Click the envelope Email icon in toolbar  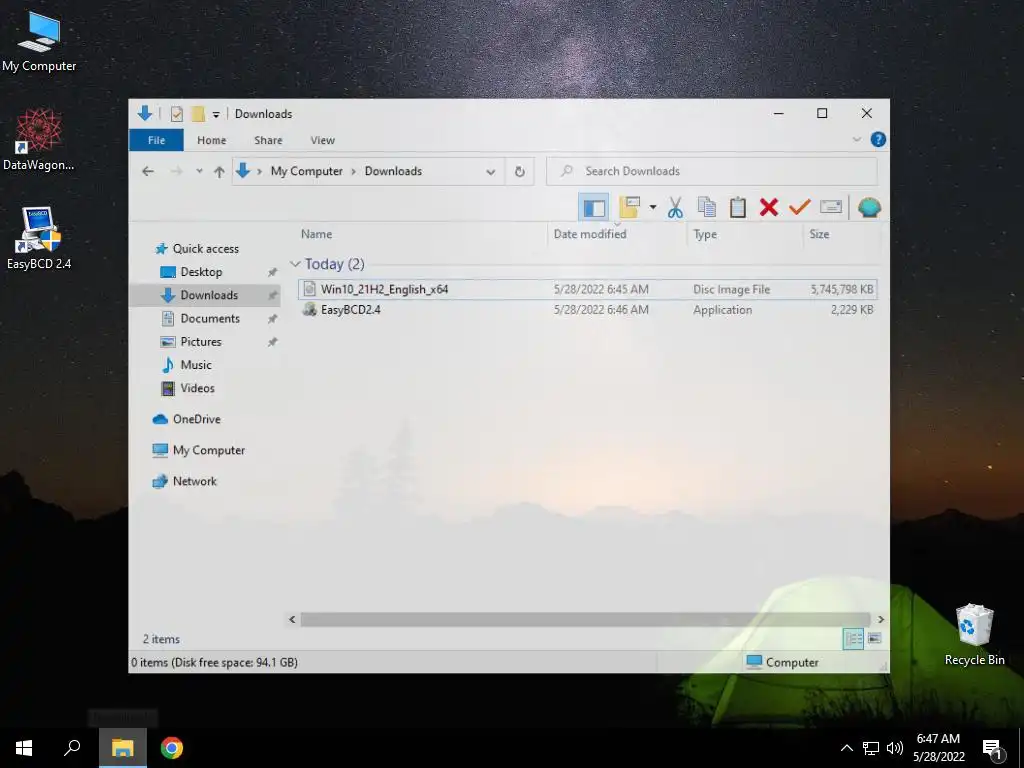(831, 207)
